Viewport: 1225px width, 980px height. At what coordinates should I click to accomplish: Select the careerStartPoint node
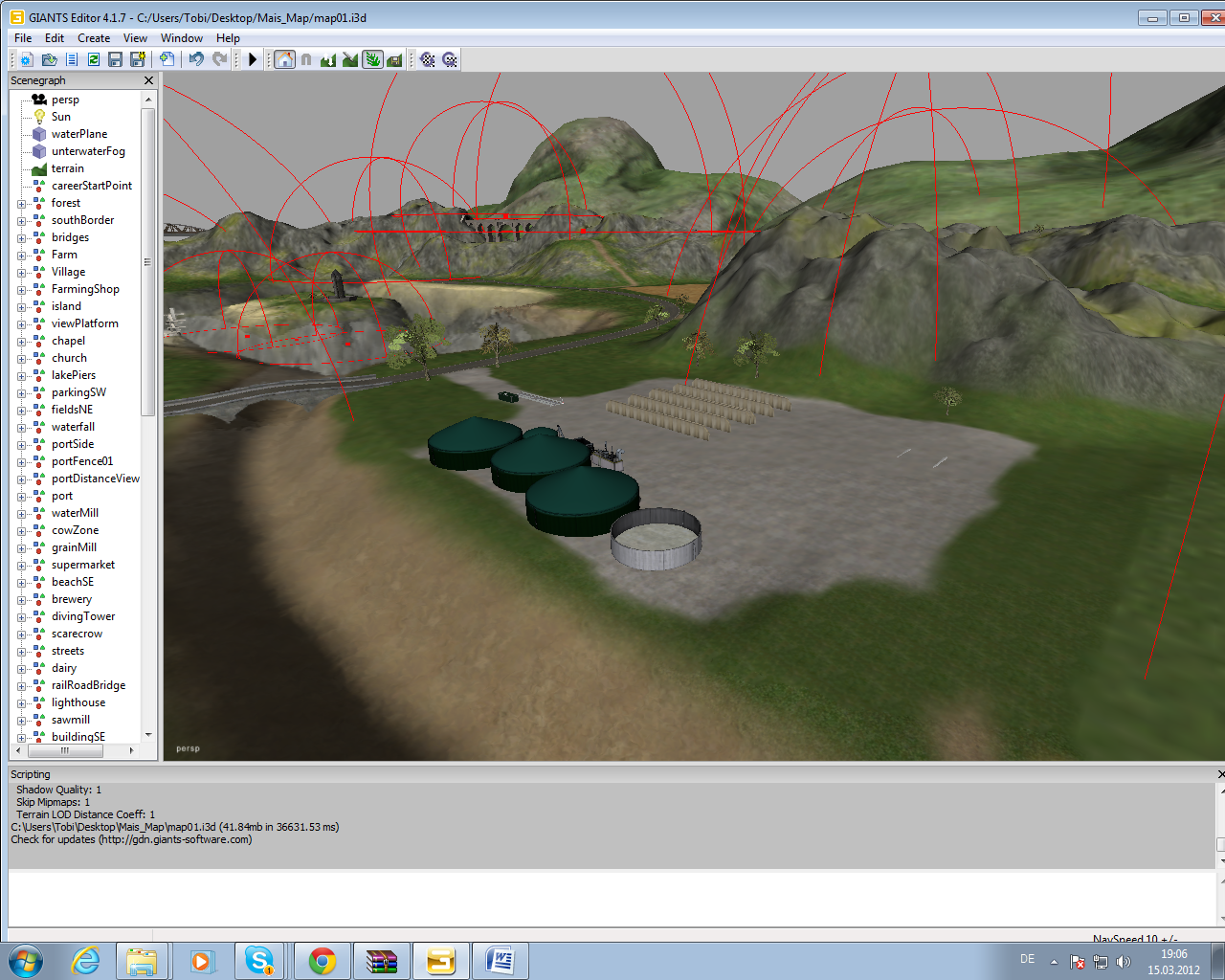coord(92,186)
